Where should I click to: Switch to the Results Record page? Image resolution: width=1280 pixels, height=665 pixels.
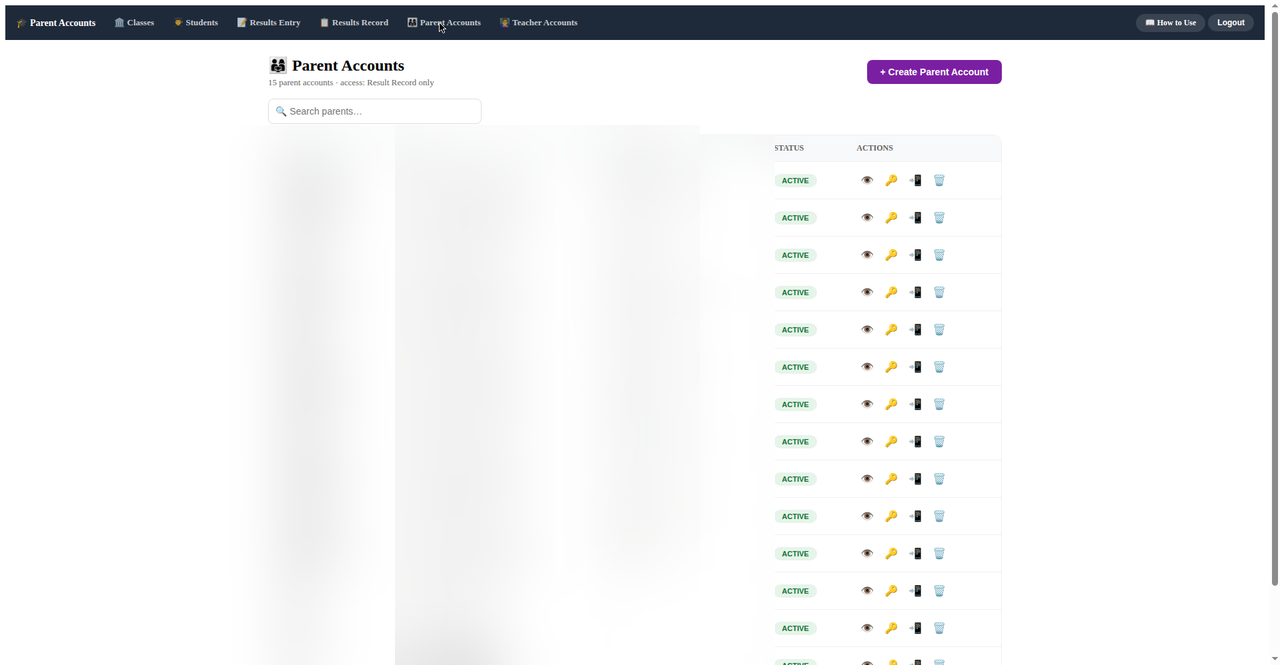tap(354, 22)
